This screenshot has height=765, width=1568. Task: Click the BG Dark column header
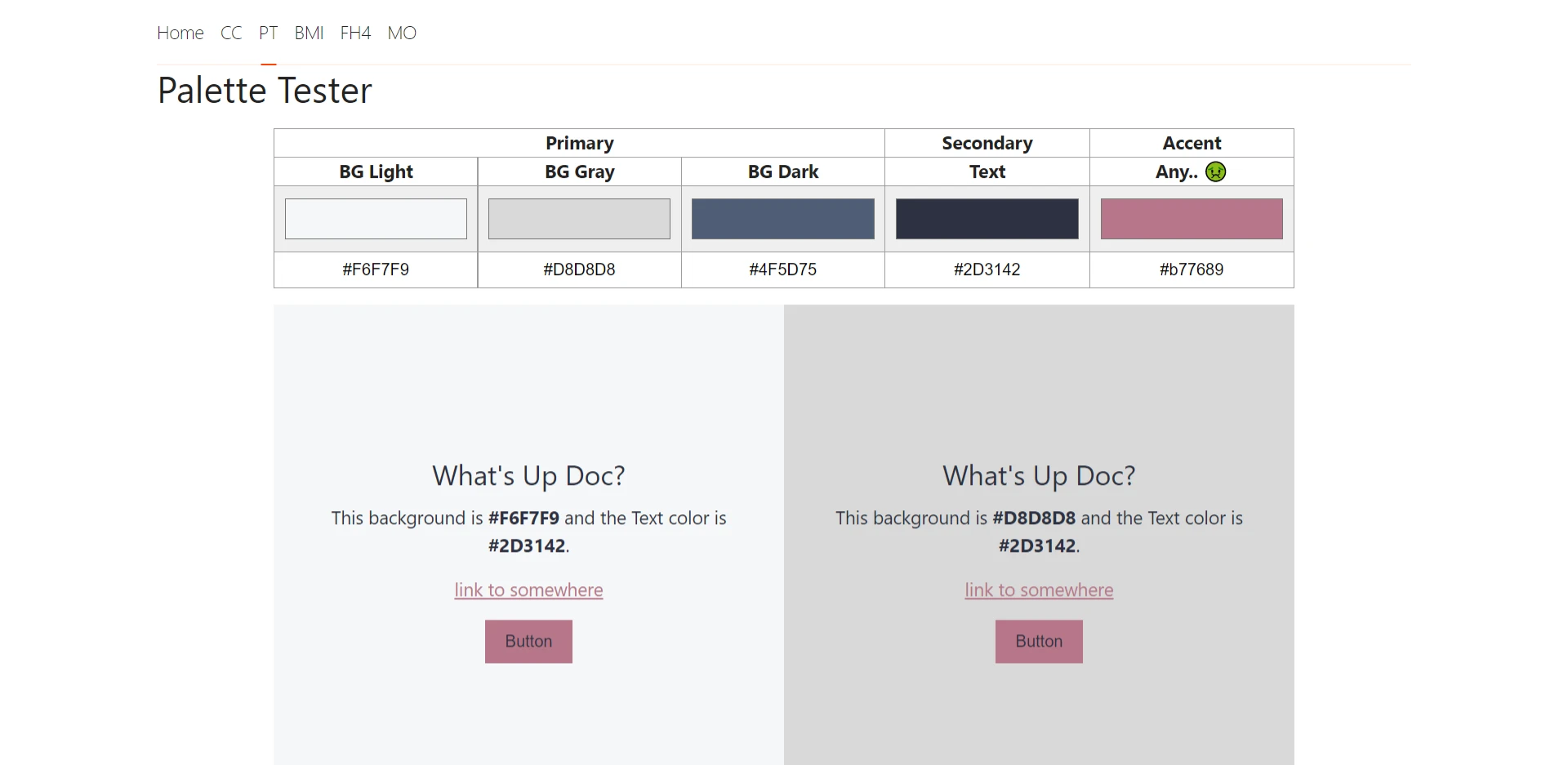(x=783, y=171)
